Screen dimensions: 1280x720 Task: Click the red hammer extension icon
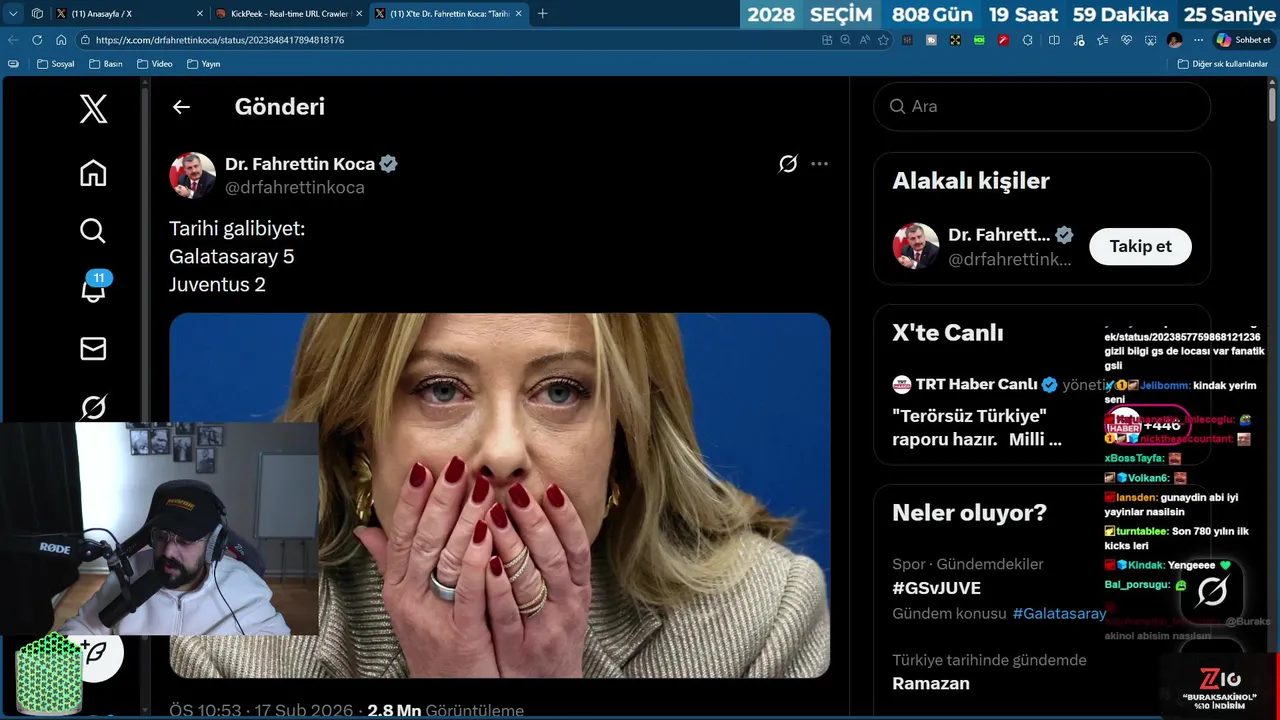(1003, 40)
